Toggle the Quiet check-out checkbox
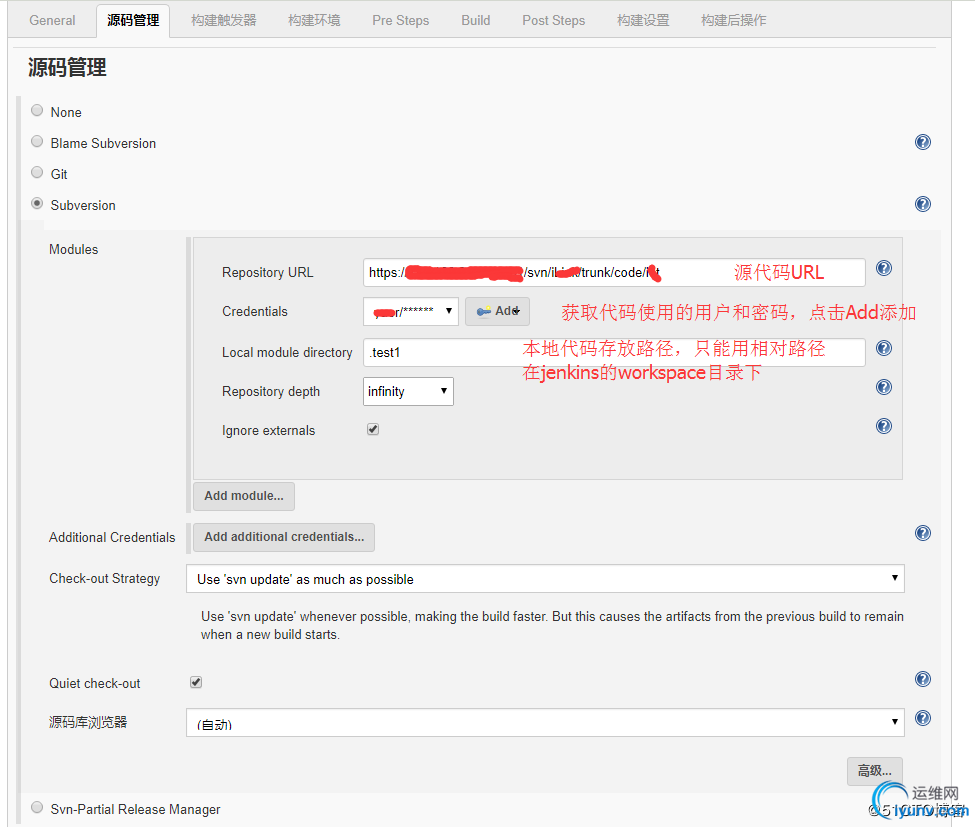 click(196, 682)
